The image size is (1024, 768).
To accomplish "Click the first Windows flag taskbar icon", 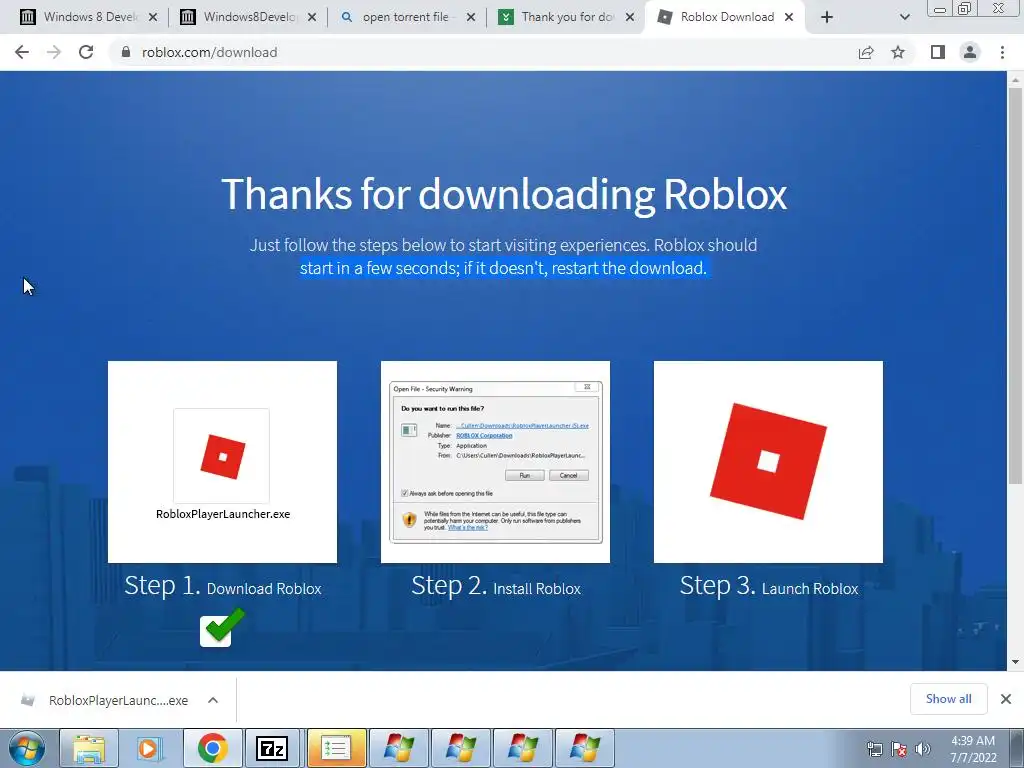I will [399, 748].
